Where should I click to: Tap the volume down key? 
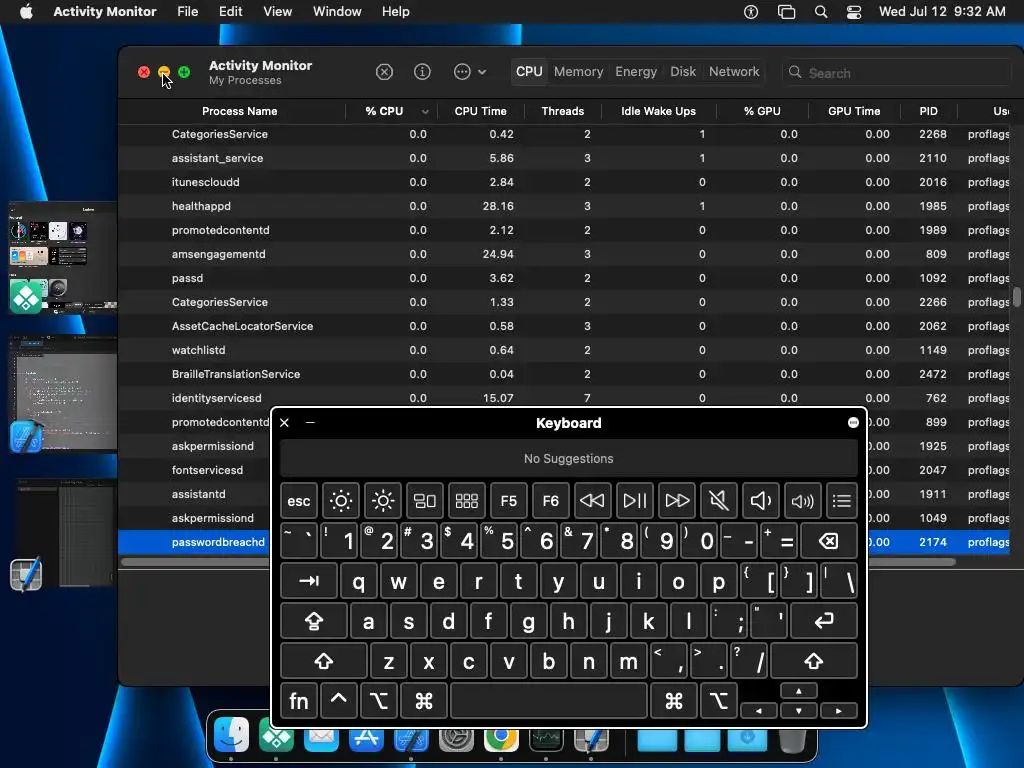tap(761, 501)
